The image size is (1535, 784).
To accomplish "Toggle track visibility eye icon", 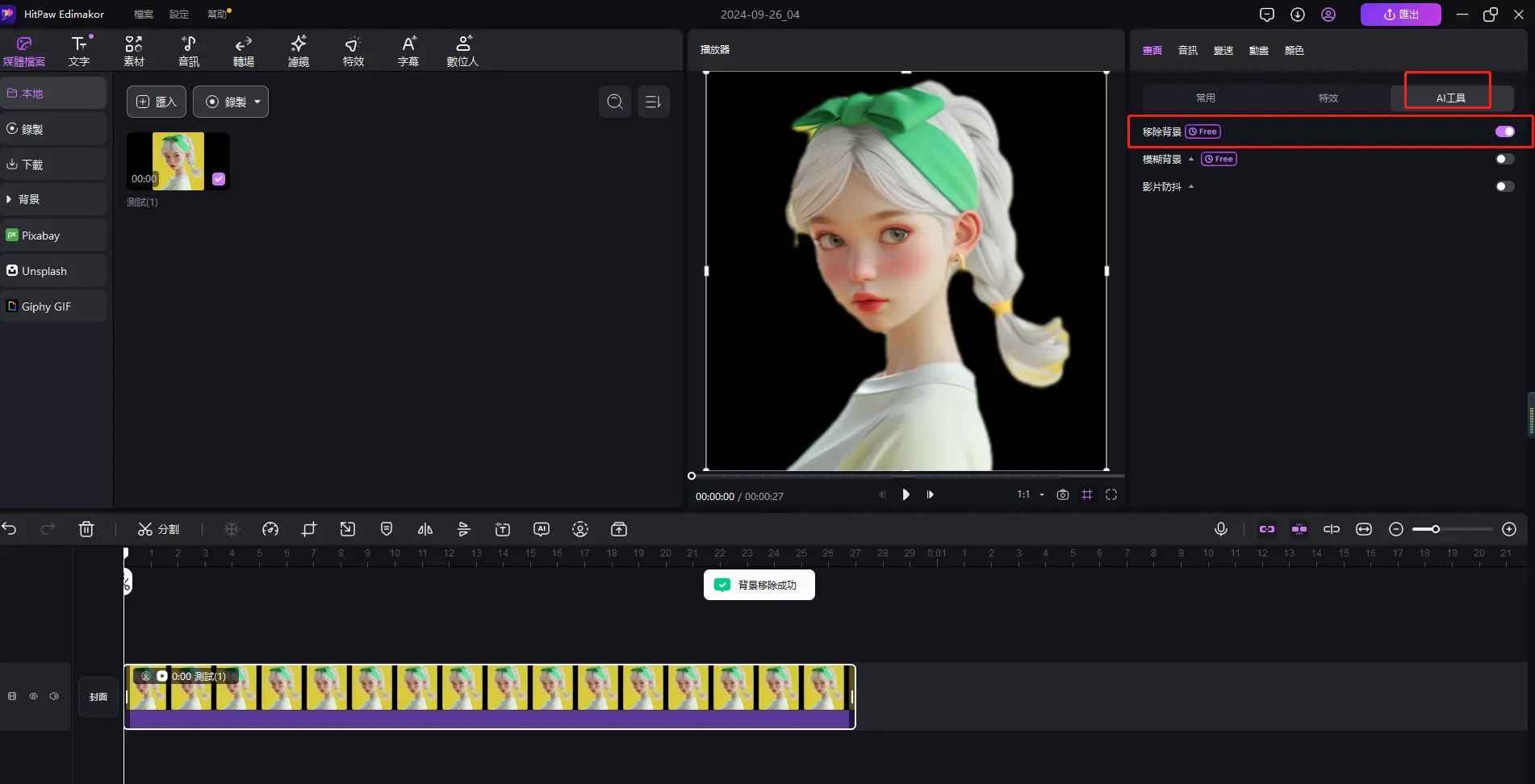I will (x=33, y=696).
